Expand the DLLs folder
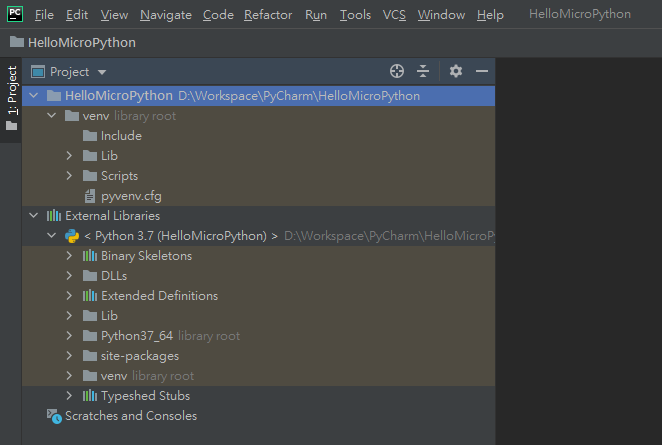Image resolution: width=662 pixels, height=445 pixels. [x=69, y=276]
